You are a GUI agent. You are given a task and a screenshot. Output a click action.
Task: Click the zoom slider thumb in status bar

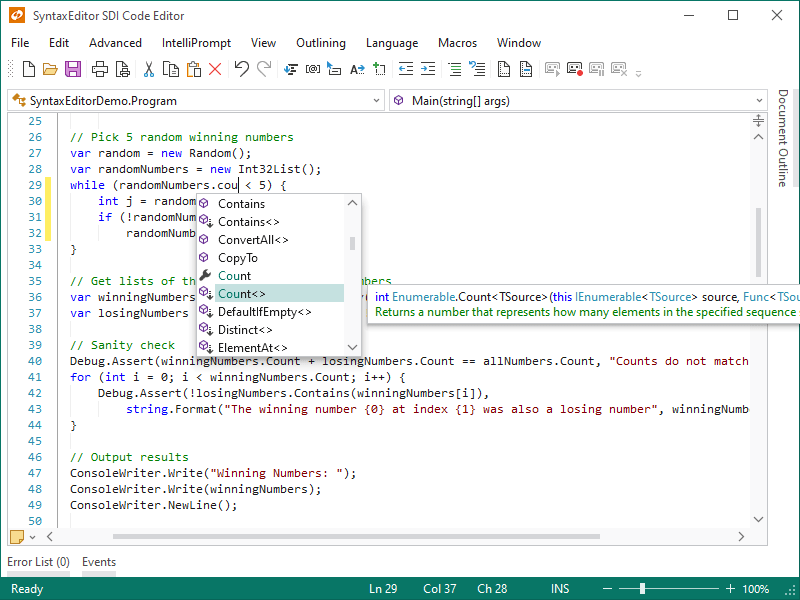(x=642, y=589)
